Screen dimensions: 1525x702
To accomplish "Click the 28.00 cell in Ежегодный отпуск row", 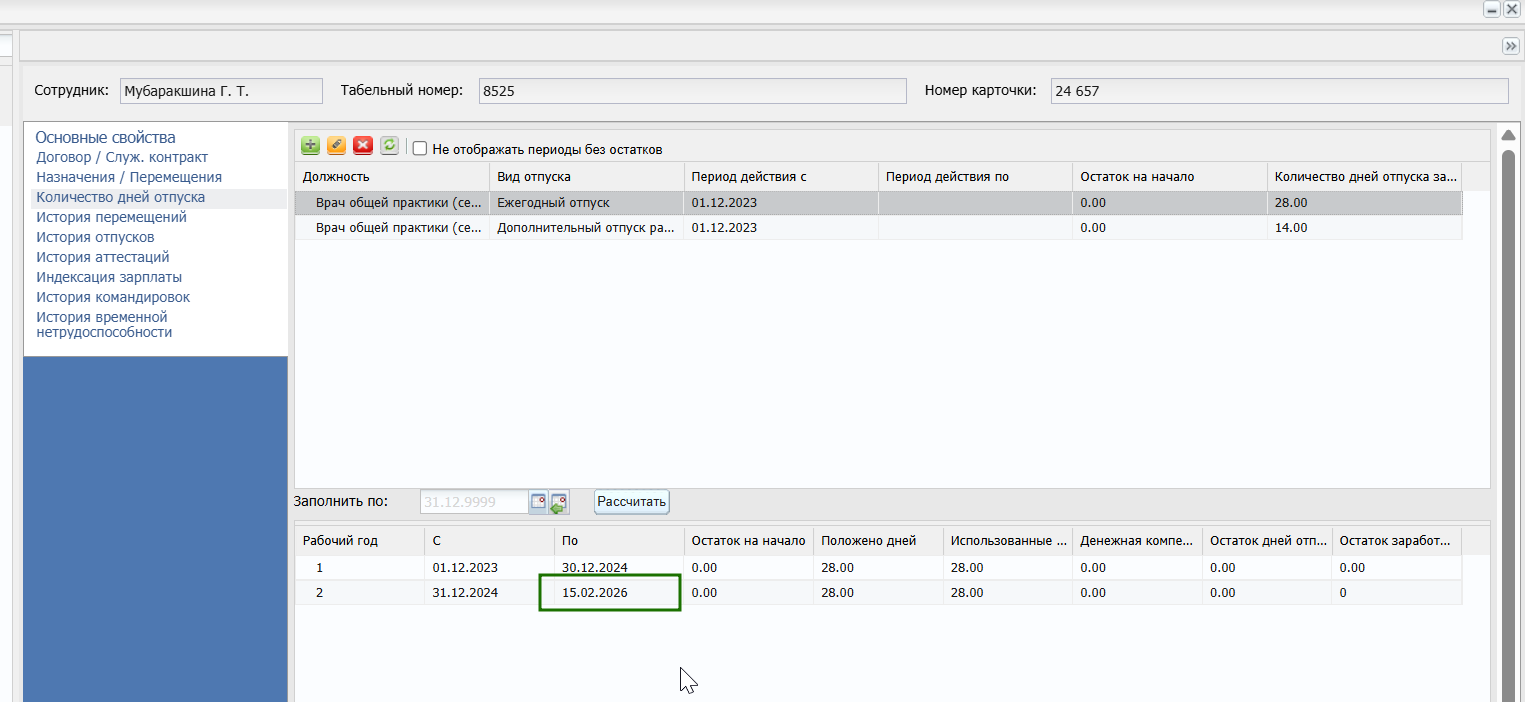I will (x=1364, y=203).
